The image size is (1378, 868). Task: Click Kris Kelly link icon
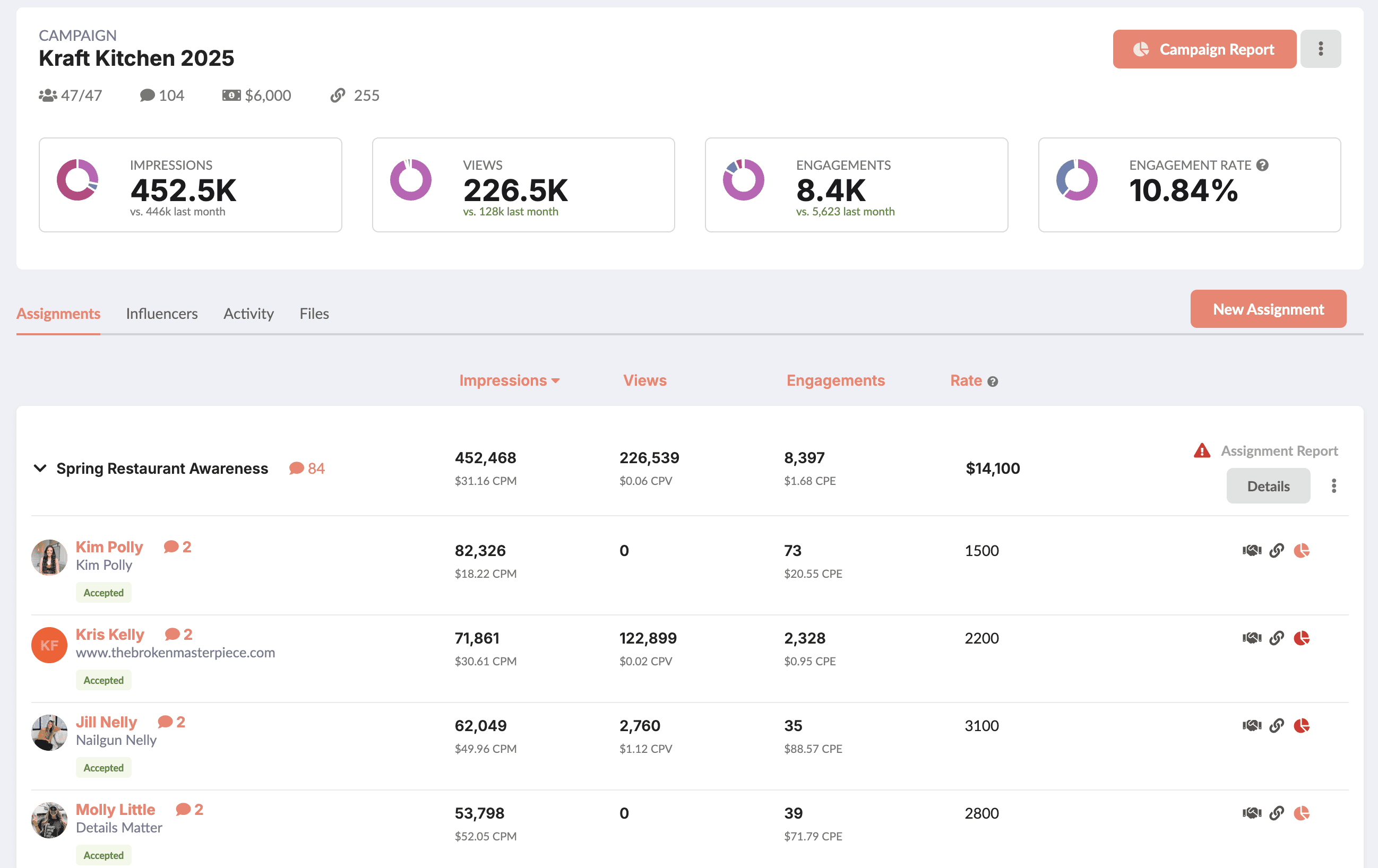pos(1277,638)
